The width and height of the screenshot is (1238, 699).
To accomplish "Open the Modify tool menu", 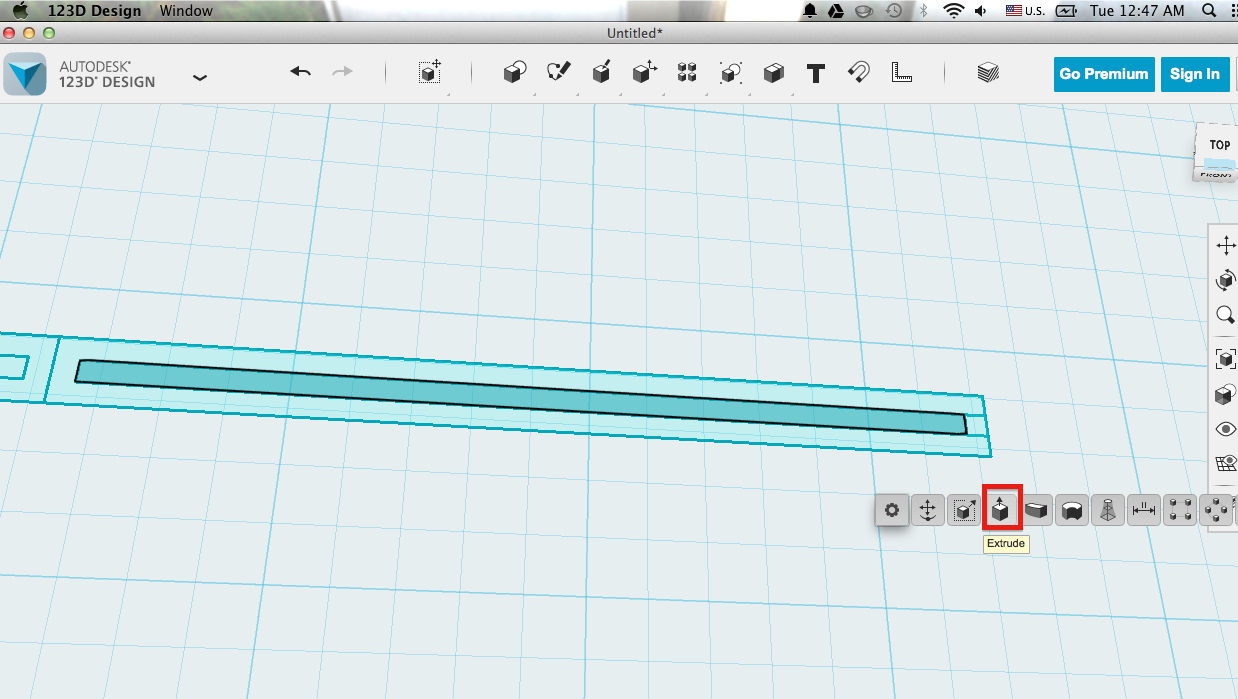I will [x=644, y=73].
